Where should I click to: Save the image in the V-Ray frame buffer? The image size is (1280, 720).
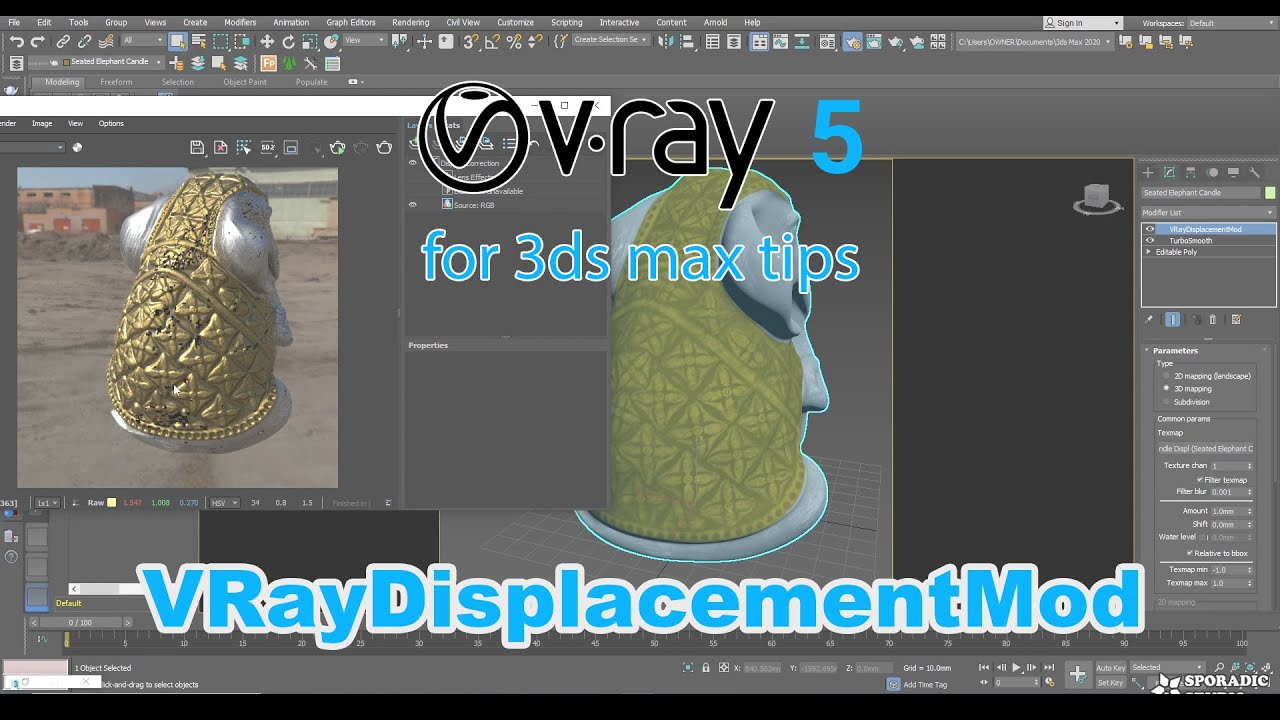click(197, 147)
